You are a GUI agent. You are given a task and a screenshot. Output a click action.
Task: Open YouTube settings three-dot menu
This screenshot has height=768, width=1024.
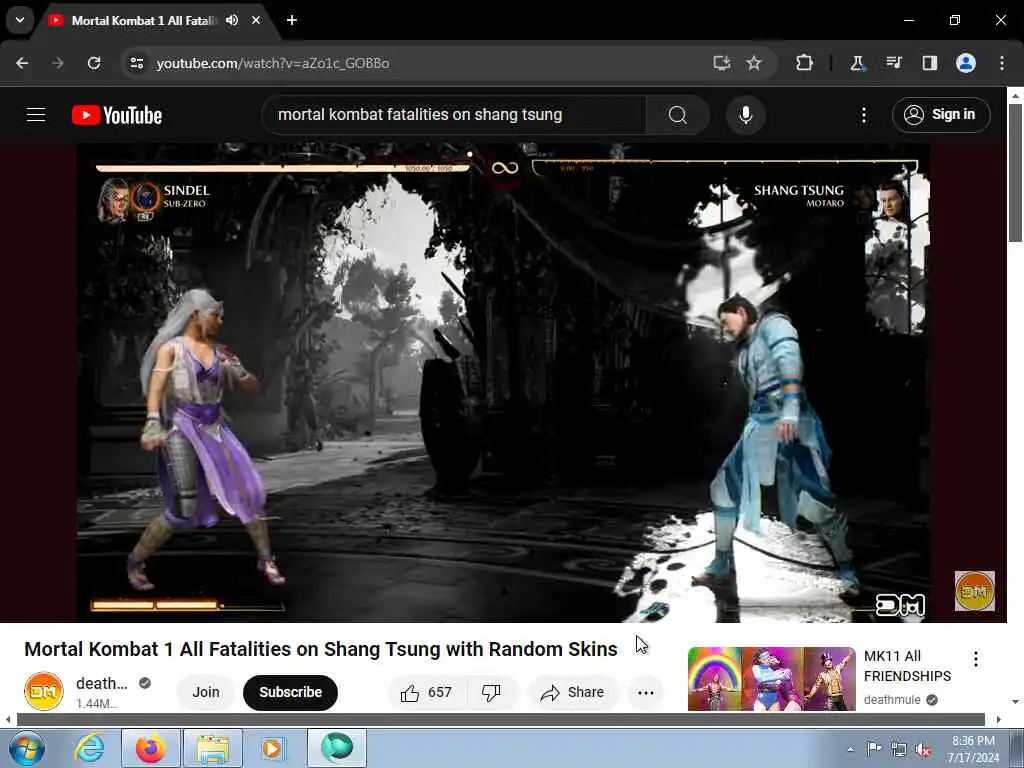pos(864,115)
